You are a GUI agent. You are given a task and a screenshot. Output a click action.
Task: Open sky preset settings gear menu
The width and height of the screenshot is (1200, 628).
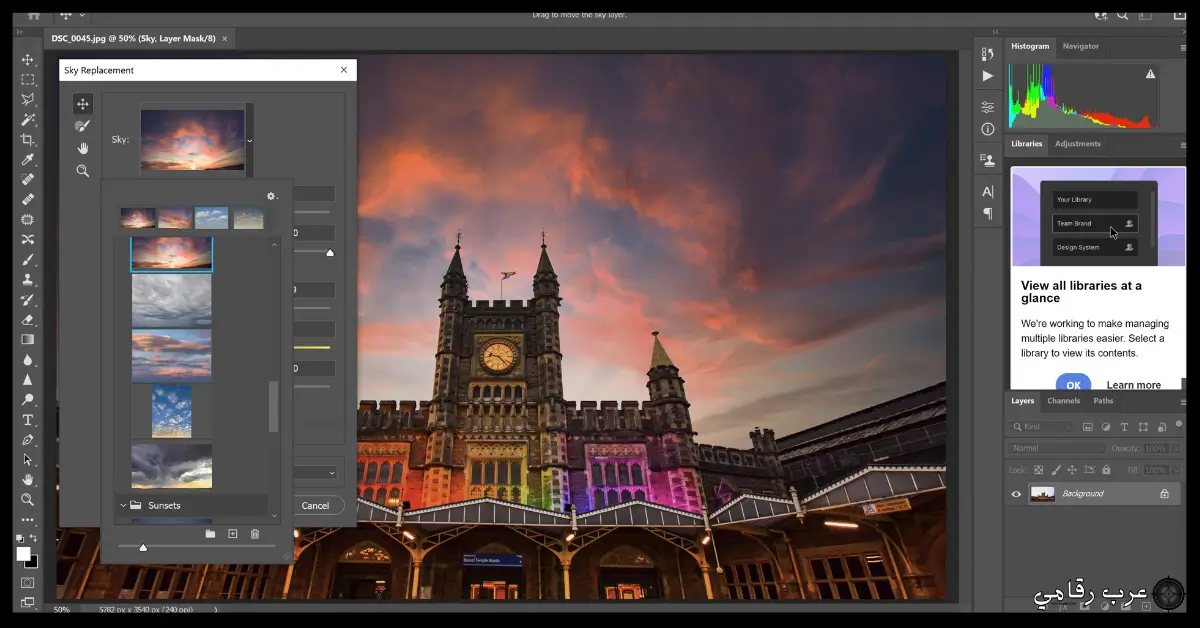pos(270,196)
